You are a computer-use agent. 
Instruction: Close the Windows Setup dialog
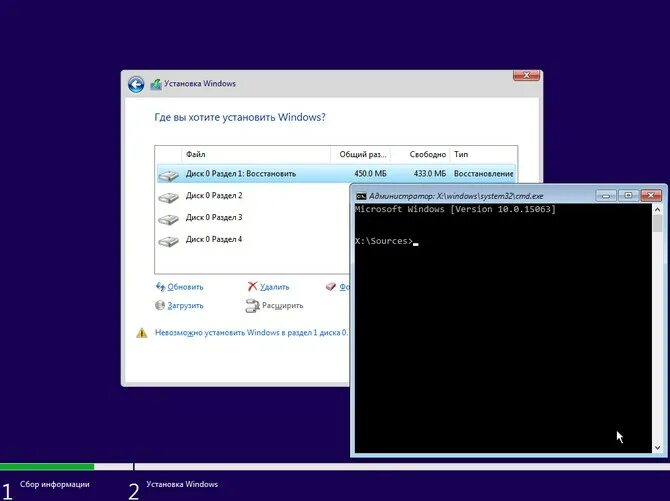[x=526, y=75]
